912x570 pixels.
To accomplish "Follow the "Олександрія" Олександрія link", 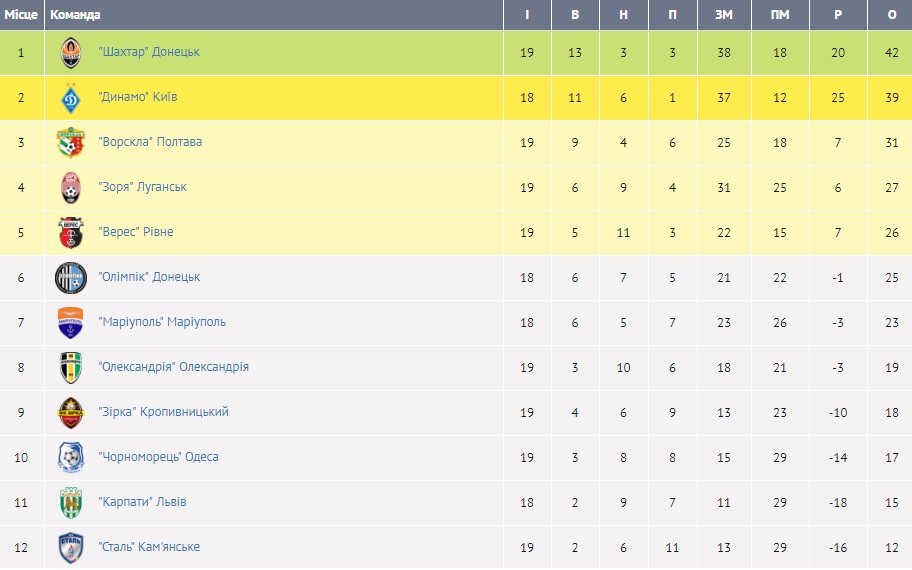I will tap(174, 367).
